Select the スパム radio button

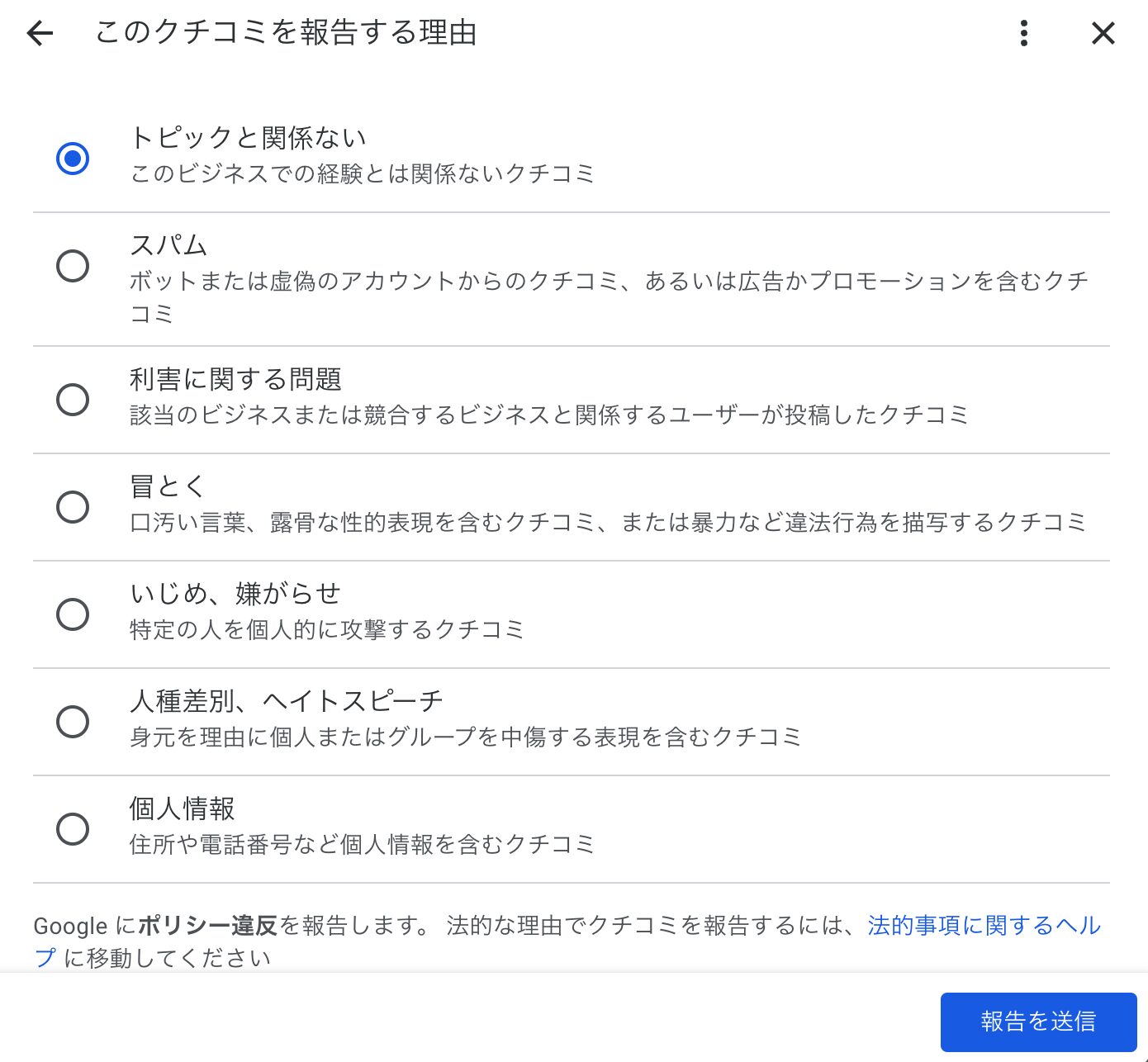[x=73, y=265]
